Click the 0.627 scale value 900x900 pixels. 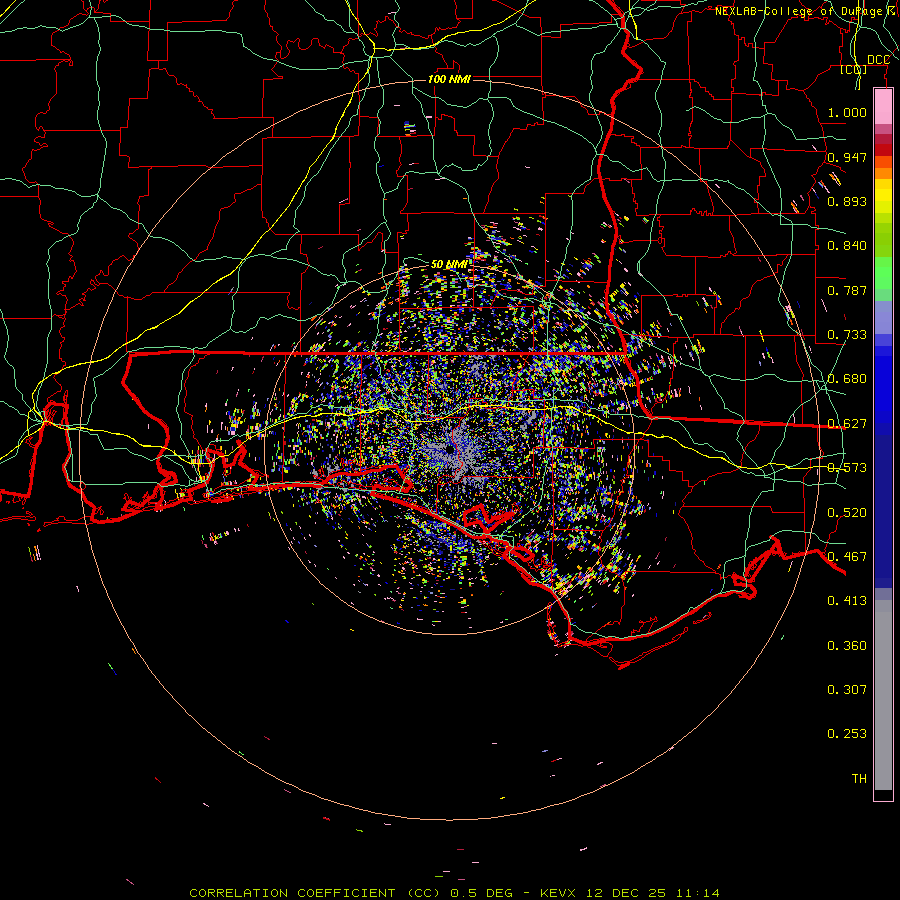pyautogui.click(x=847, y=424)
